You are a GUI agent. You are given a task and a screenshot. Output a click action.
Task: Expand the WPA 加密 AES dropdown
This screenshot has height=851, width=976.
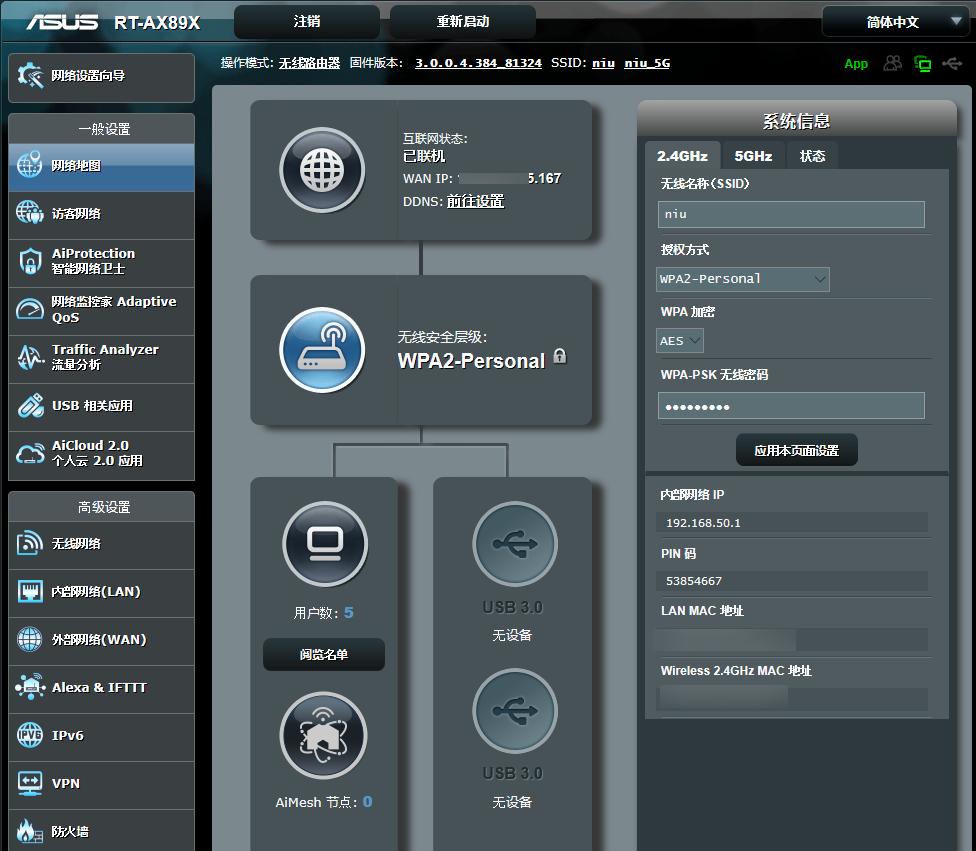[x=680, y=341]
